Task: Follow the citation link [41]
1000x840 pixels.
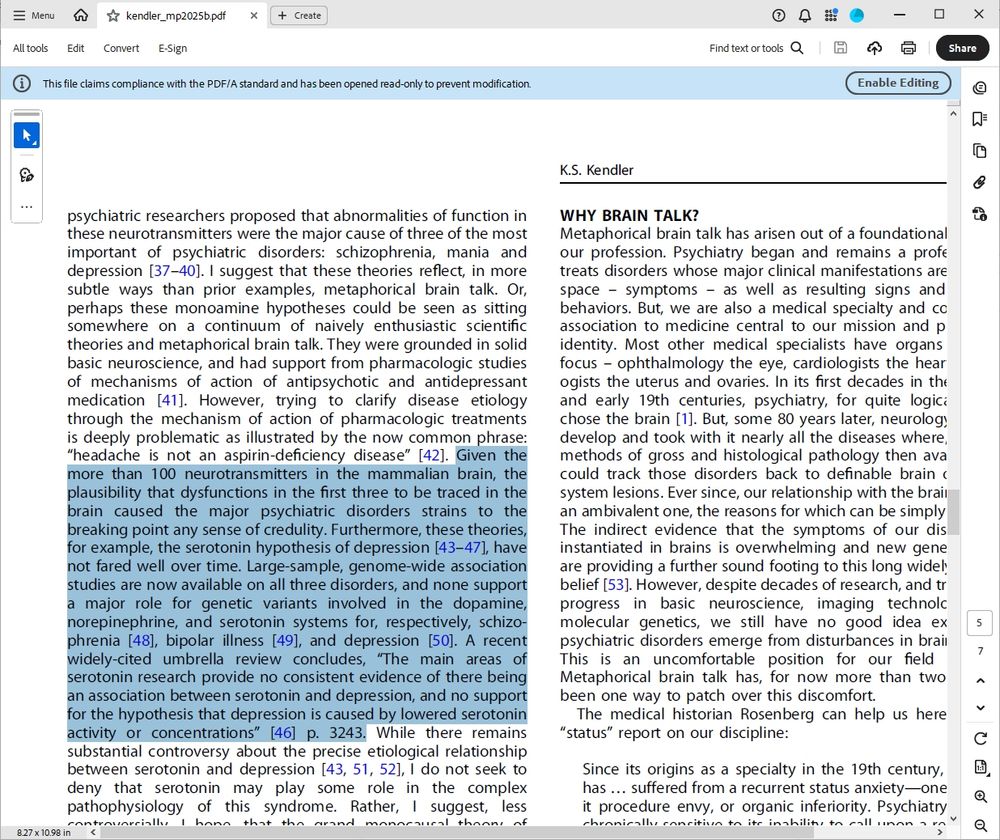Action: (170, 401)
